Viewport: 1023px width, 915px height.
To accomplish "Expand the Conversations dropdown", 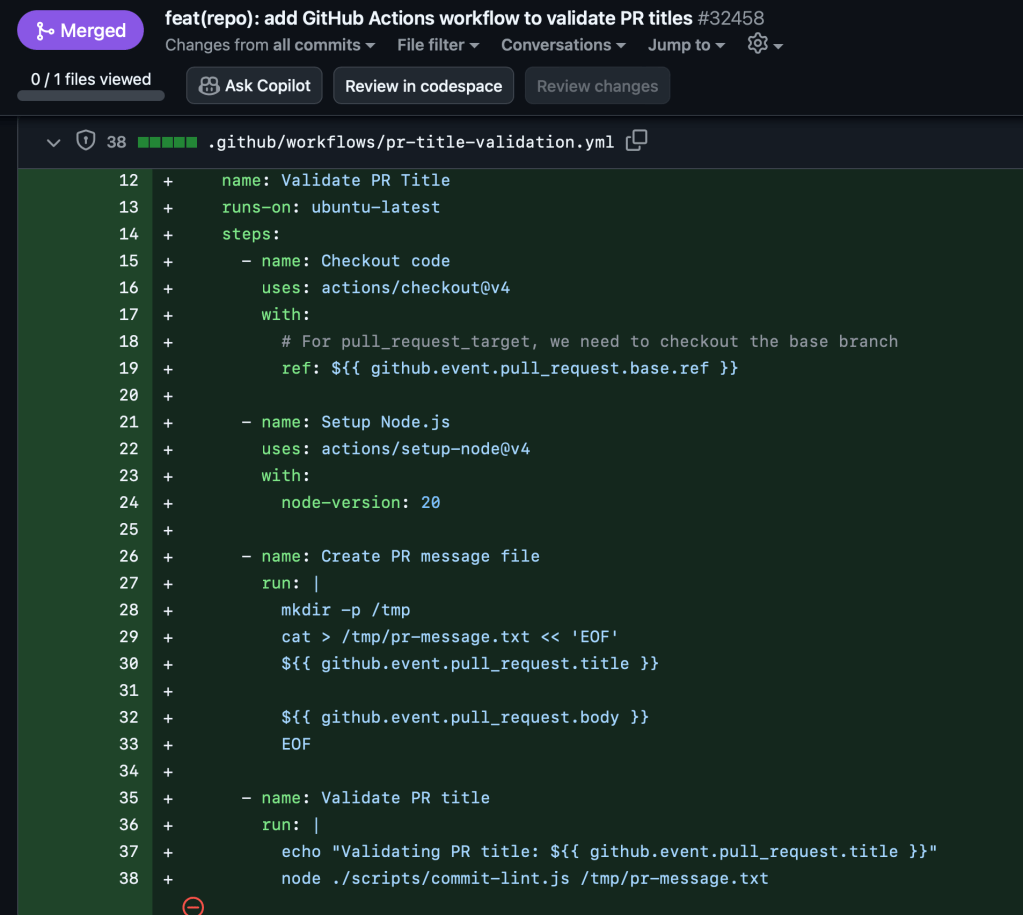I will [563, 45].
